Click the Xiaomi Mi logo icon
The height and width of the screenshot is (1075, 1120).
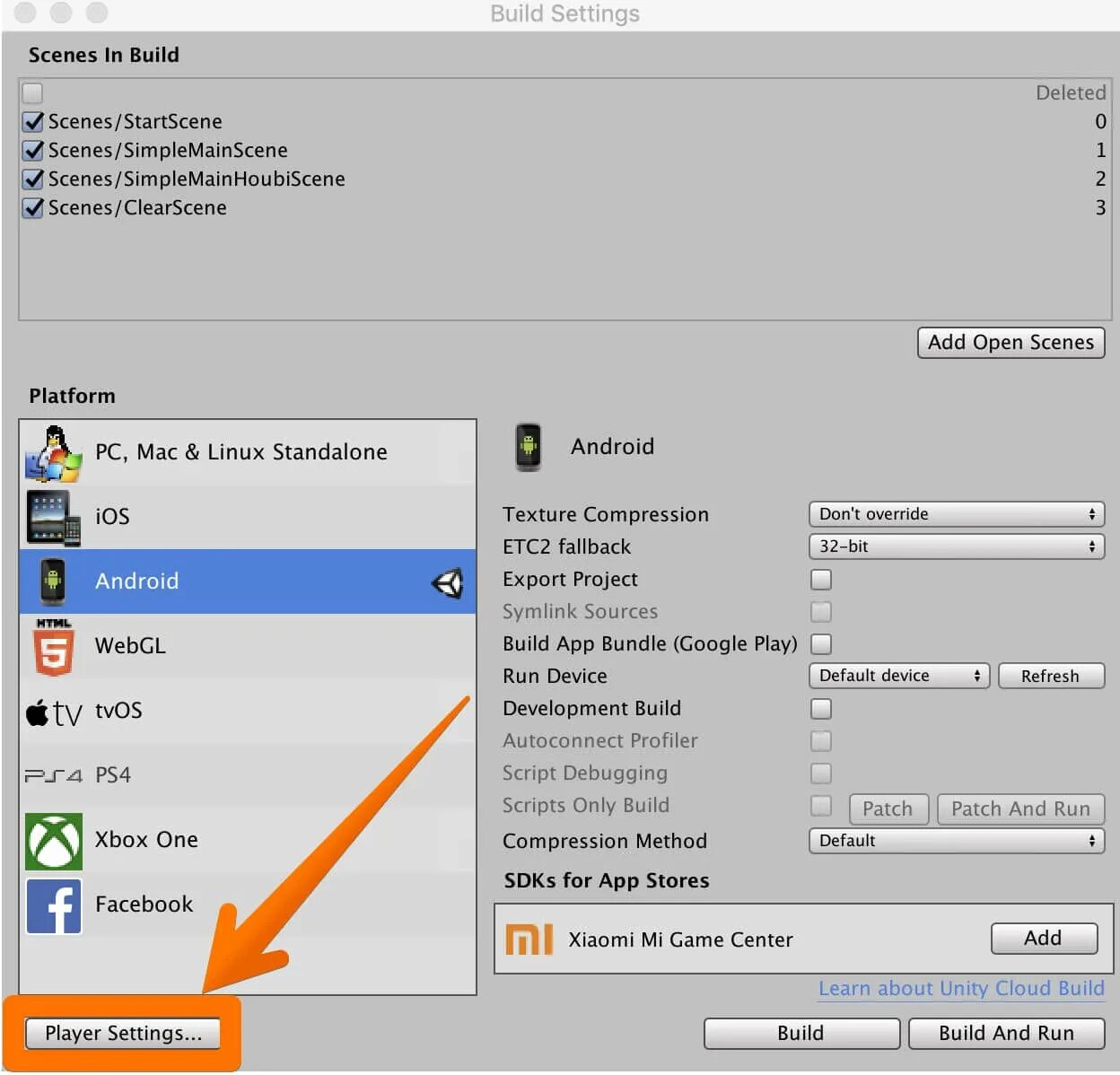[529, 940]
